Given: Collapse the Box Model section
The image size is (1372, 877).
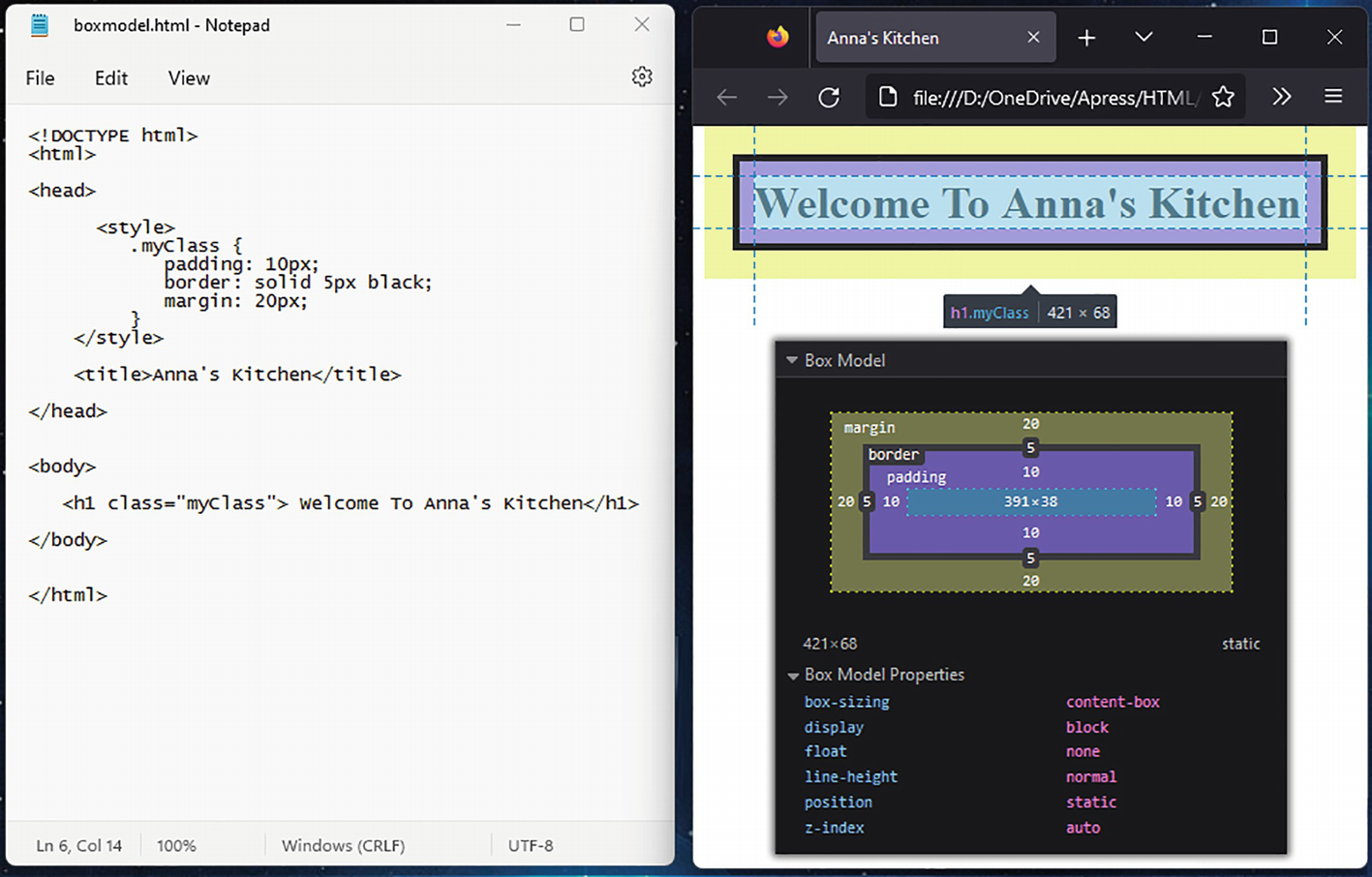Looking at the screenshot, I should (x=792, y=360).
